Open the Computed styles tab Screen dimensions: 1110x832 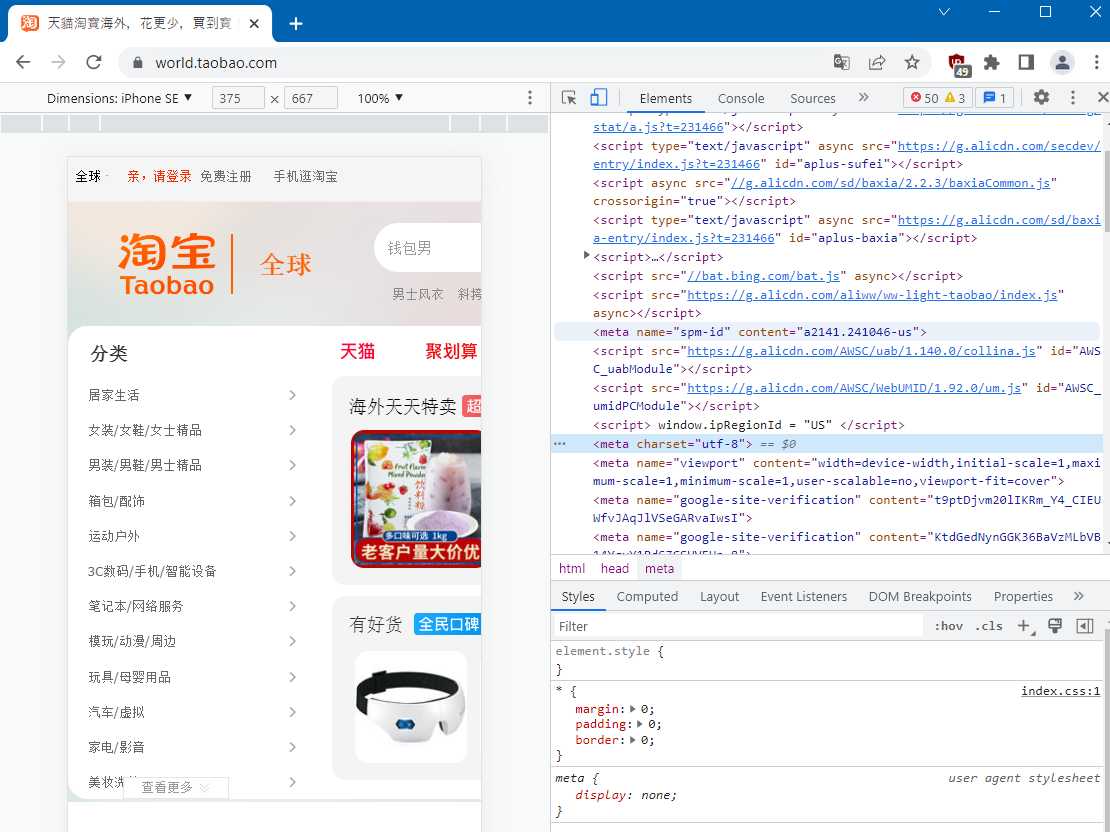tap(647, 596)
